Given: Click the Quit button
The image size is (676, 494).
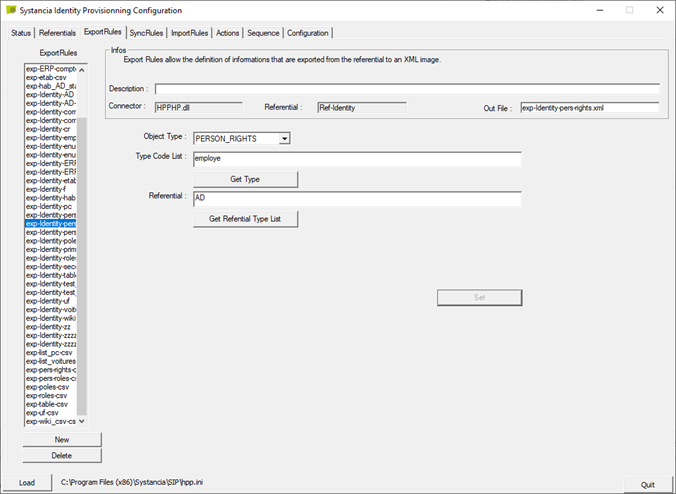Looking at the screenshot, I should coord(648,485).
